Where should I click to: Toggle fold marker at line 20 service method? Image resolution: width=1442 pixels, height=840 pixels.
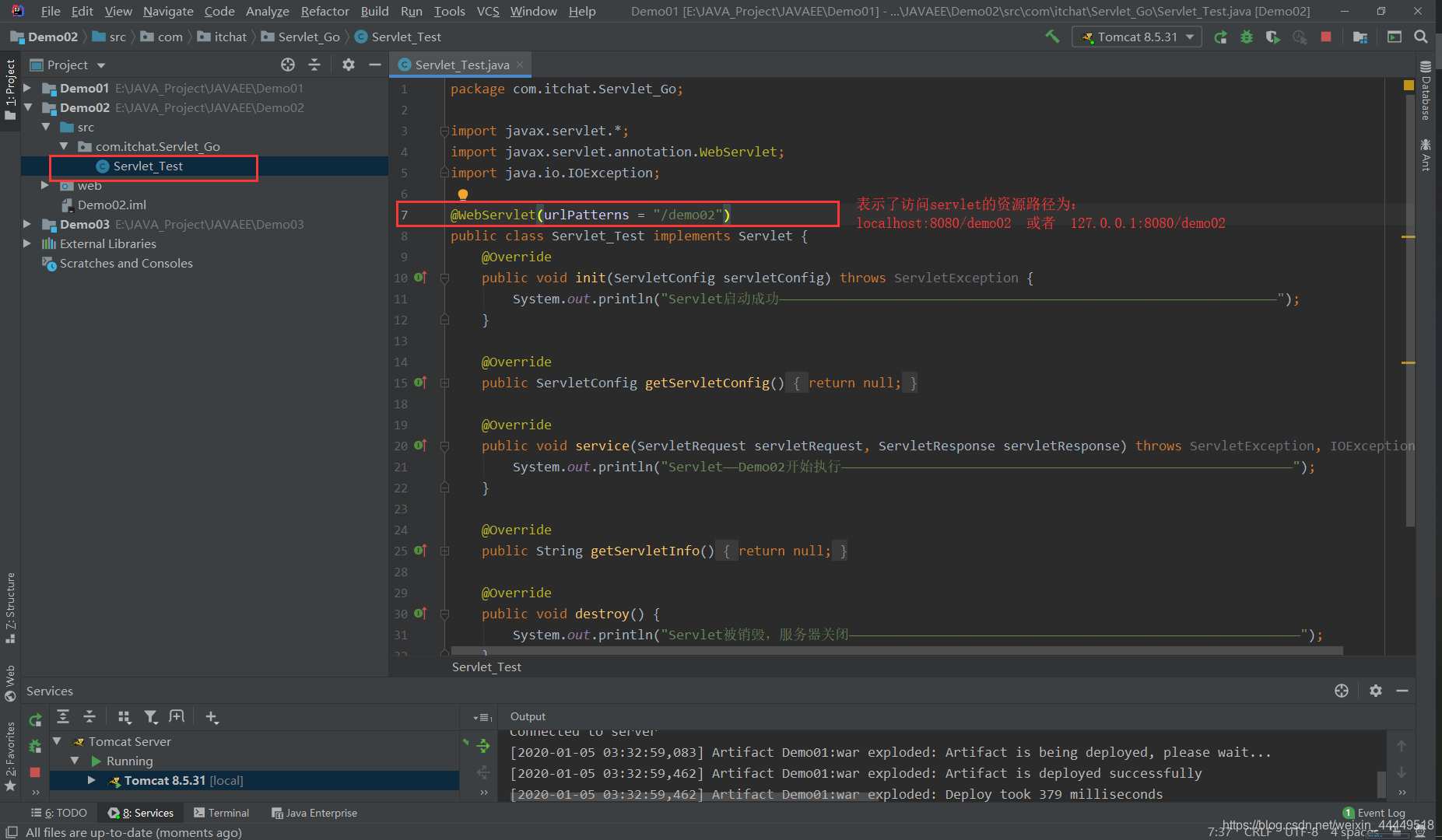pos(444,446)
